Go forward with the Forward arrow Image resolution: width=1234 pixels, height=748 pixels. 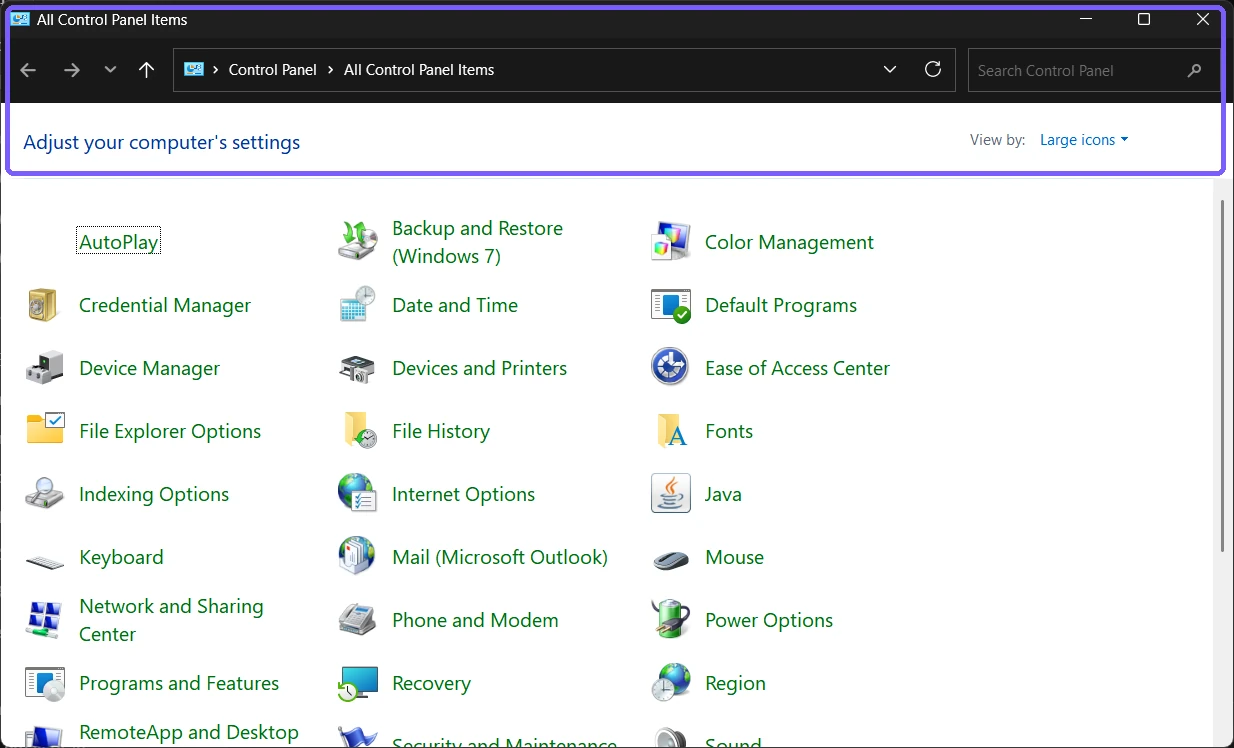pyautogui.click(x=72, y=70)
